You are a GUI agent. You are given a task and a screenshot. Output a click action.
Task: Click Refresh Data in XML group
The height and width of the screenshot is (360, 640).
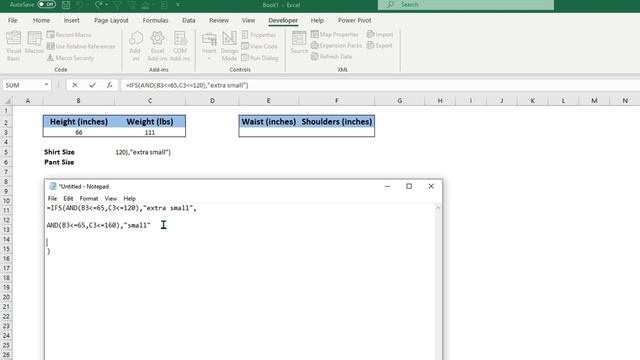tap(331, 56)
